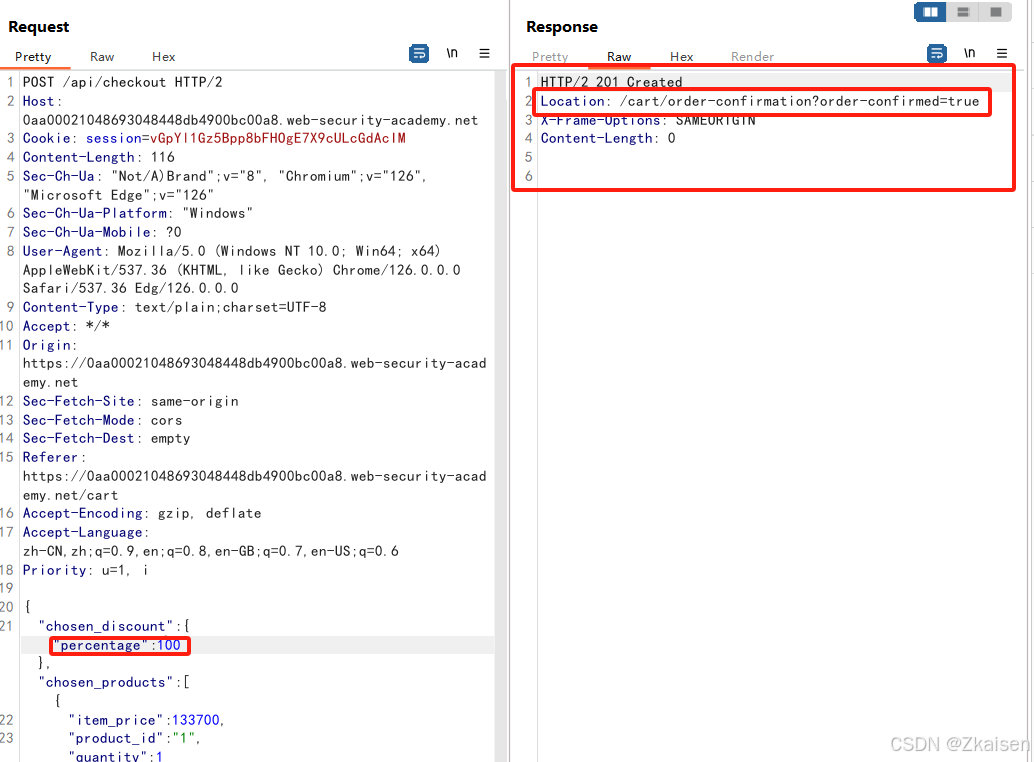This screenshot has height=762, width=1034.
Task: Select the Raw tab in Response panel
Action: pyautogui.click(x=619, y=57)
